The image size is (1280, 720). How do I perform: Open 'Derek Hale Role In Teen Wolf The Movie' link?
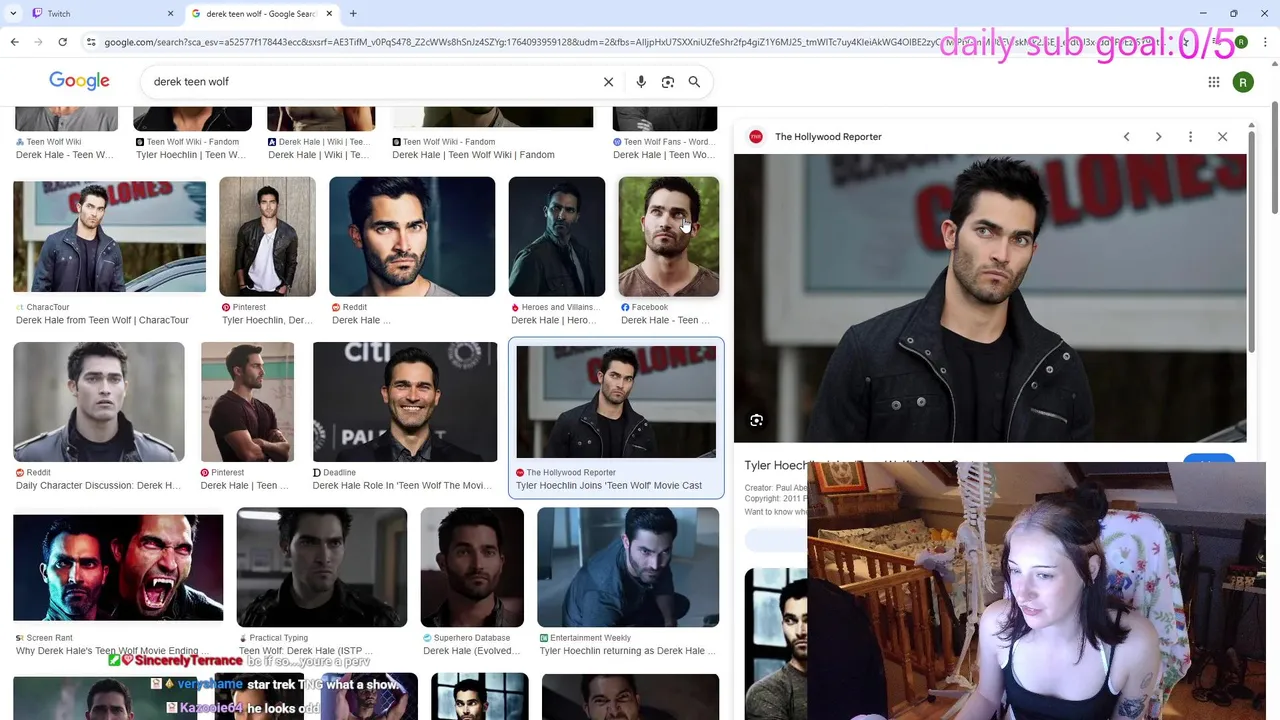pos(402,486)
